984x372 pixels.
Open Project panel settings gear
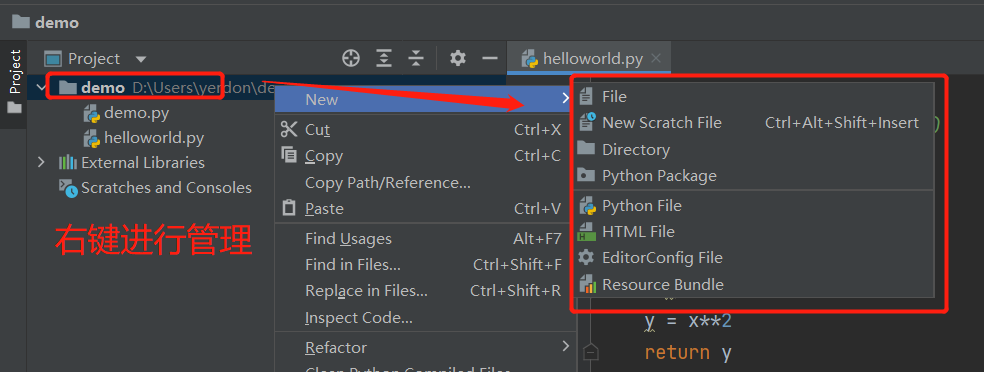tap(458, 58)
